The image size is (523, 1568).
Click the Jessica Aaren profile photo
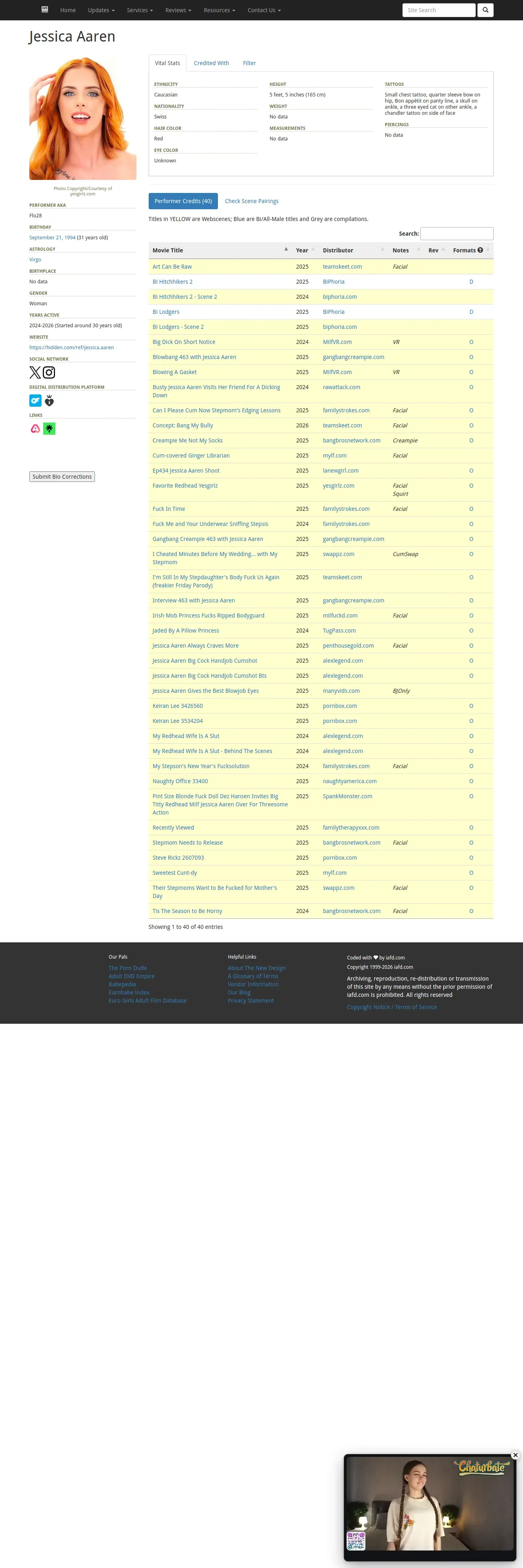tap(83, 118)
